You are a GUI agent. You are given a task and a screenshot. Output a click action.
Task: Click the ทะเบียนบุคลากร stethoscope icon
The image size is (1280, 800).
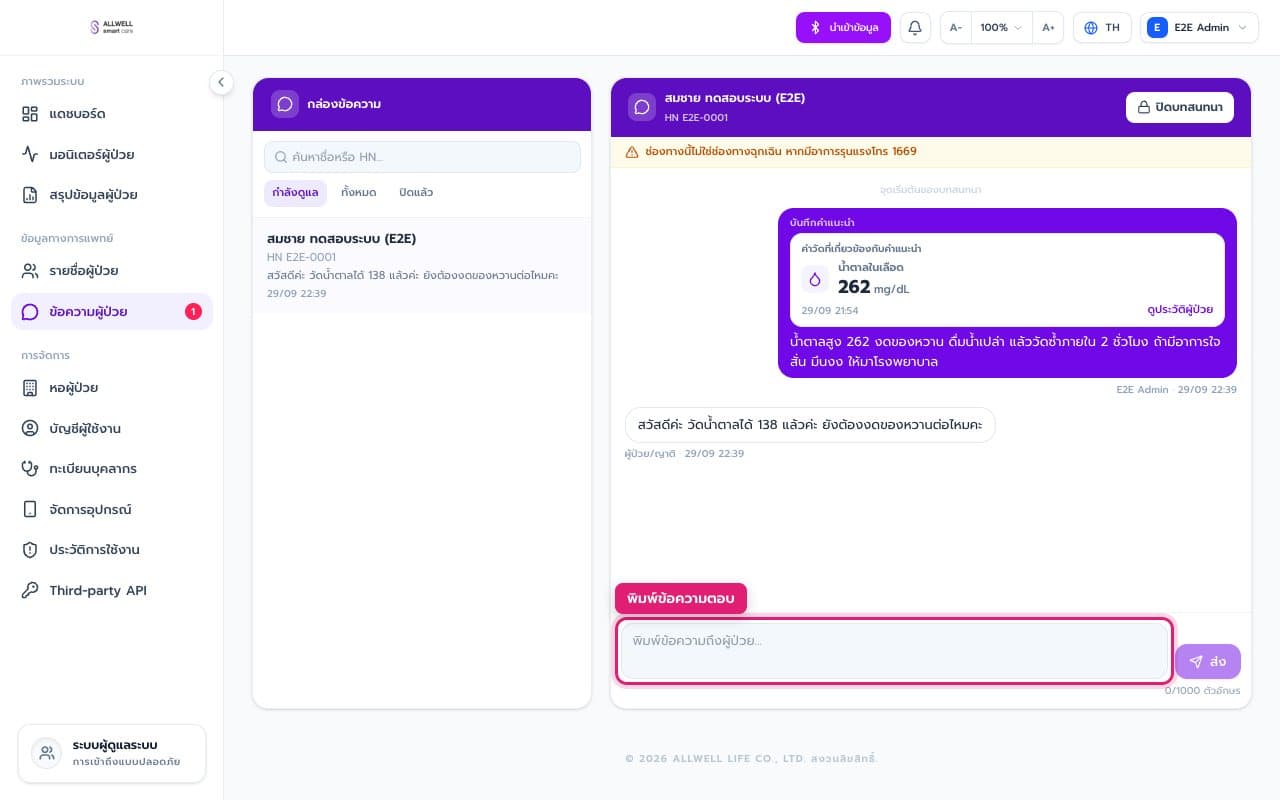tap(30, 468)
